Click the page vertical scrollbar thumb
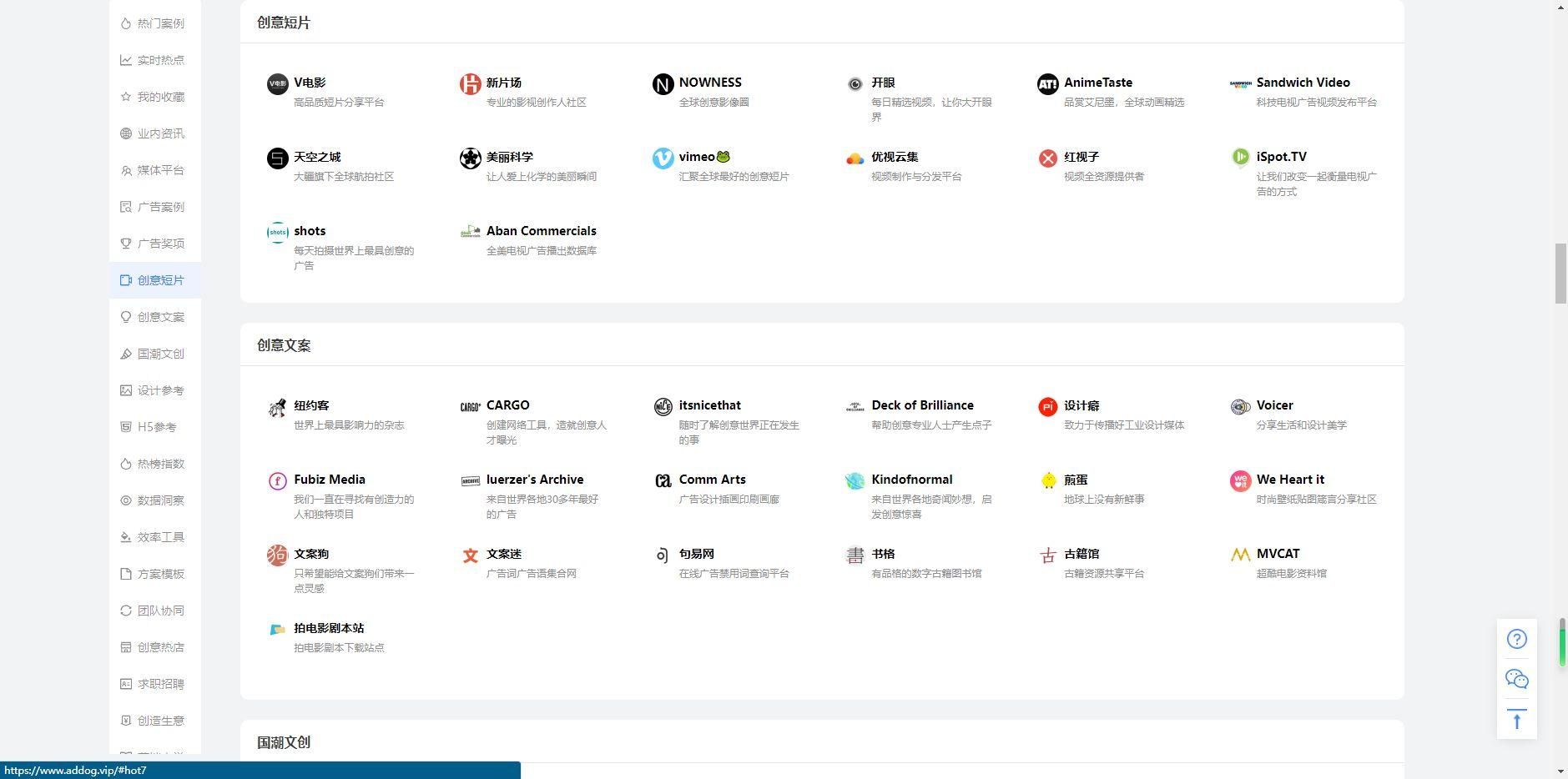Image resolution: width=1568 pixels, height=779 pixels. [x=1560, y=274]
